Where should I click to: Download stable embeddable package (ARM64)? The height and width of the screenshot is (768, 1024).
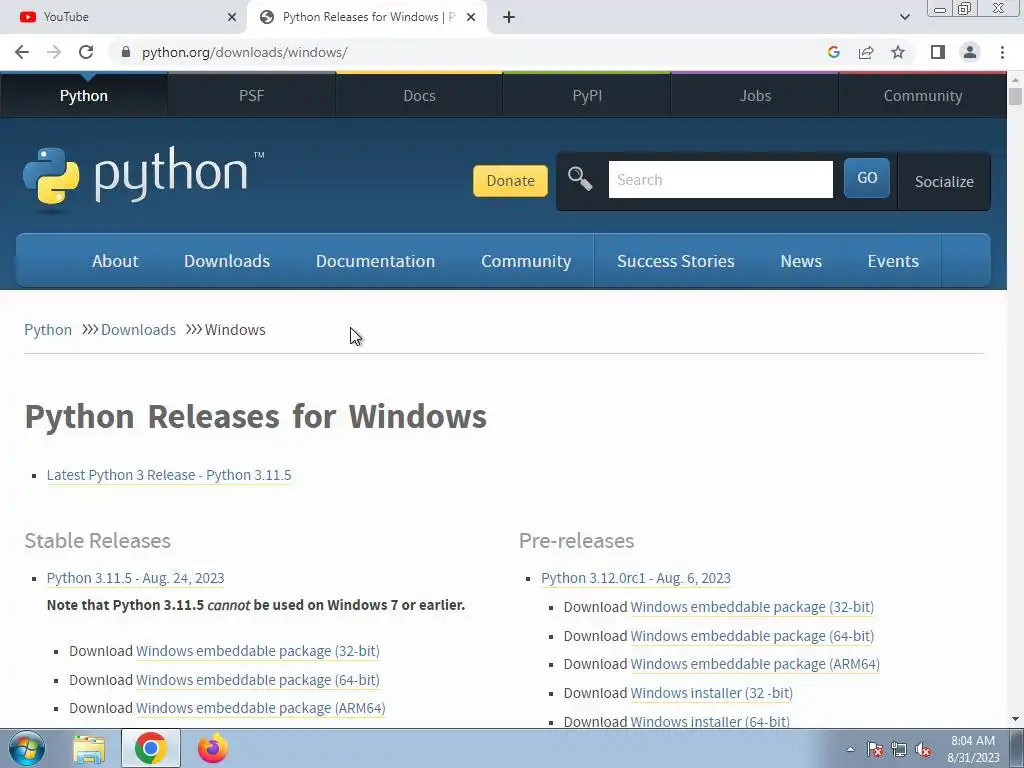pyautogui.click(x=261, y=709)
